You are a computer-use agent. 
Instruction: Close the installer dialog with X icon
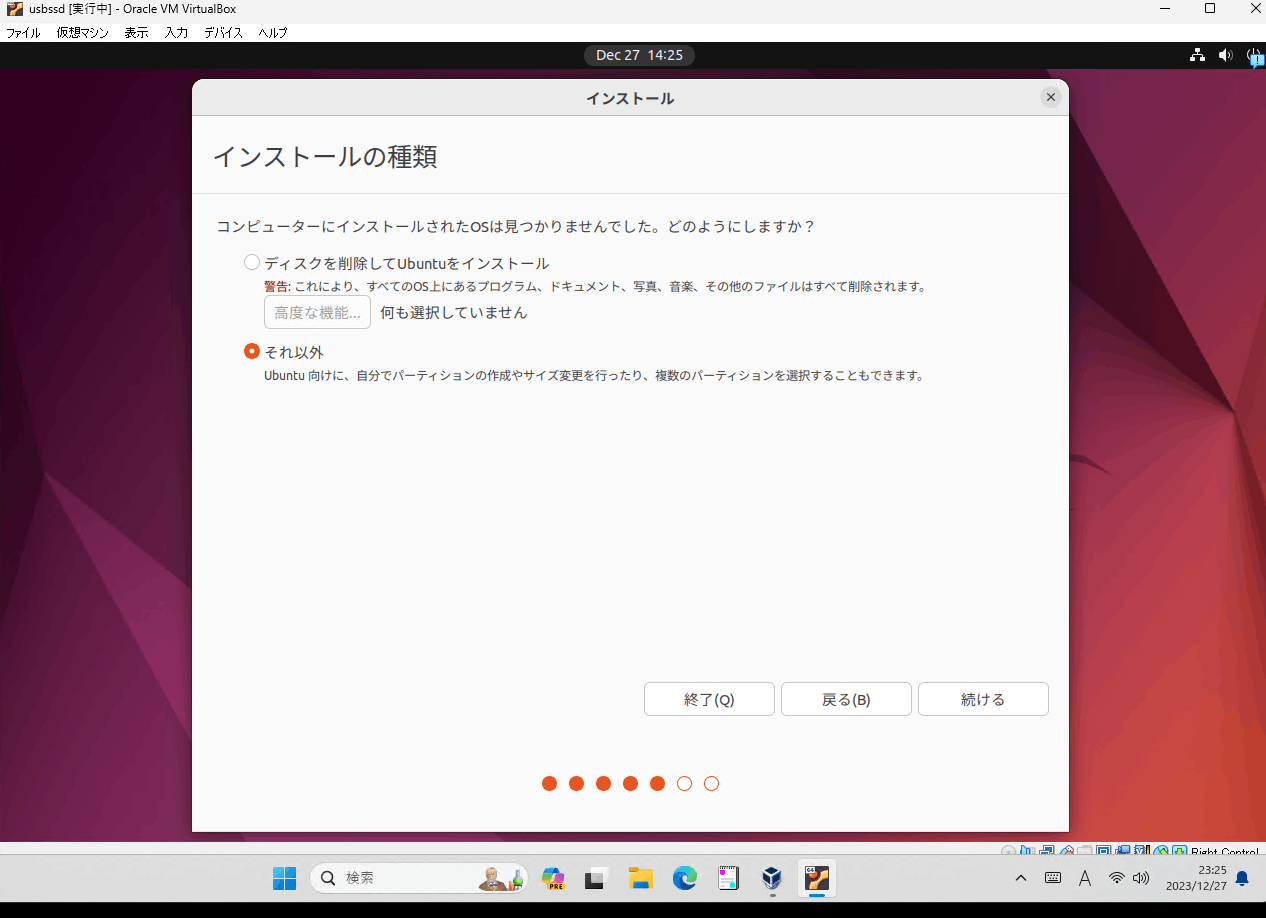click(1050, 97)
